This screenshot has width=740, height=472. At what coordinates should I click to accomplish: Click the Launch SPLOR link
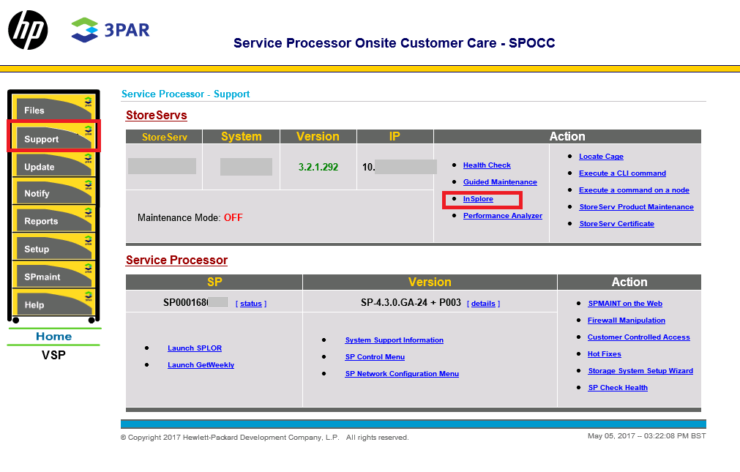click(194, 348)
